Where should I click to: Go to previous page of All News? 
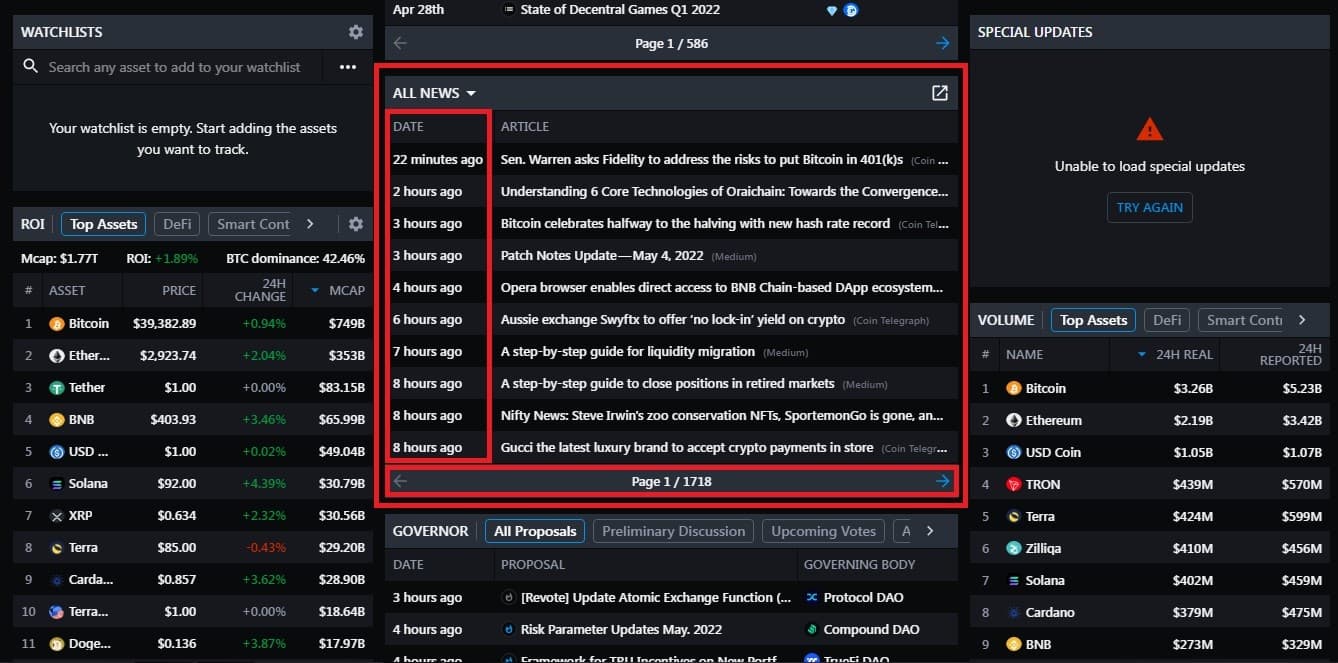[400, 481]
